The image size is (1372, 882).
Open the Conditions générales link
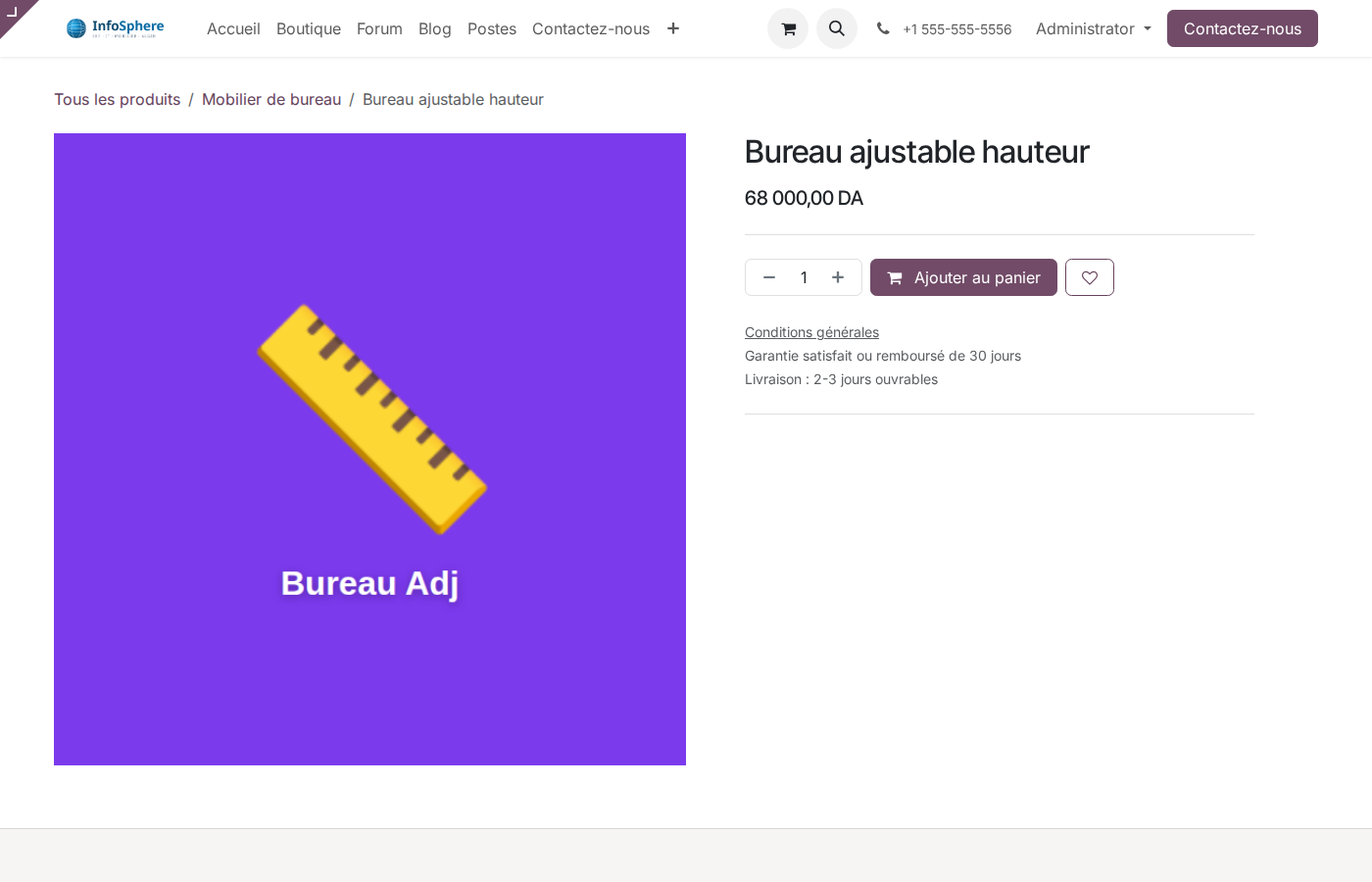[x=811, y=332]
